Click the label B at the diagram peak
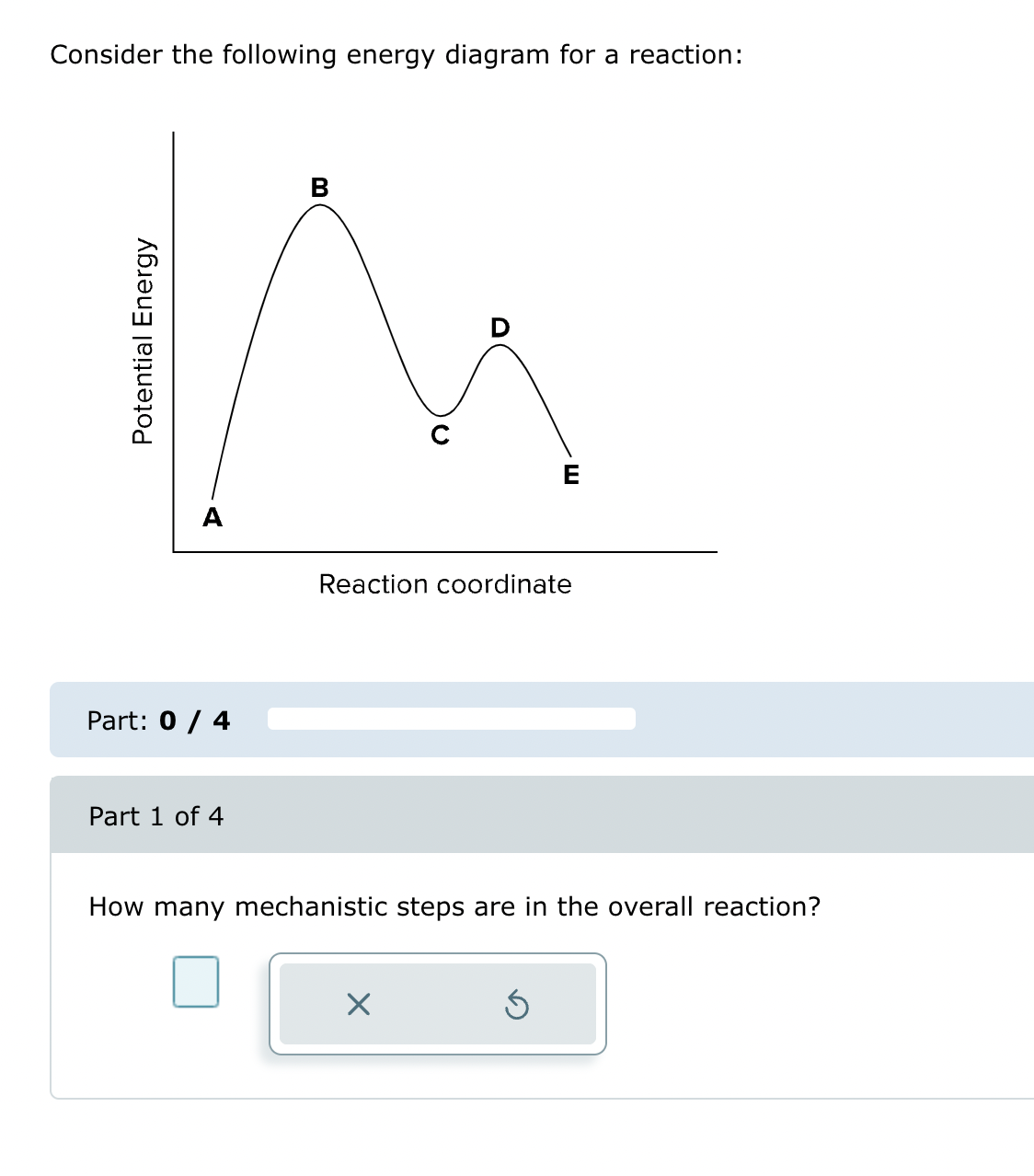Screen dimensions: 1034x1176 [x=319, y=188]
